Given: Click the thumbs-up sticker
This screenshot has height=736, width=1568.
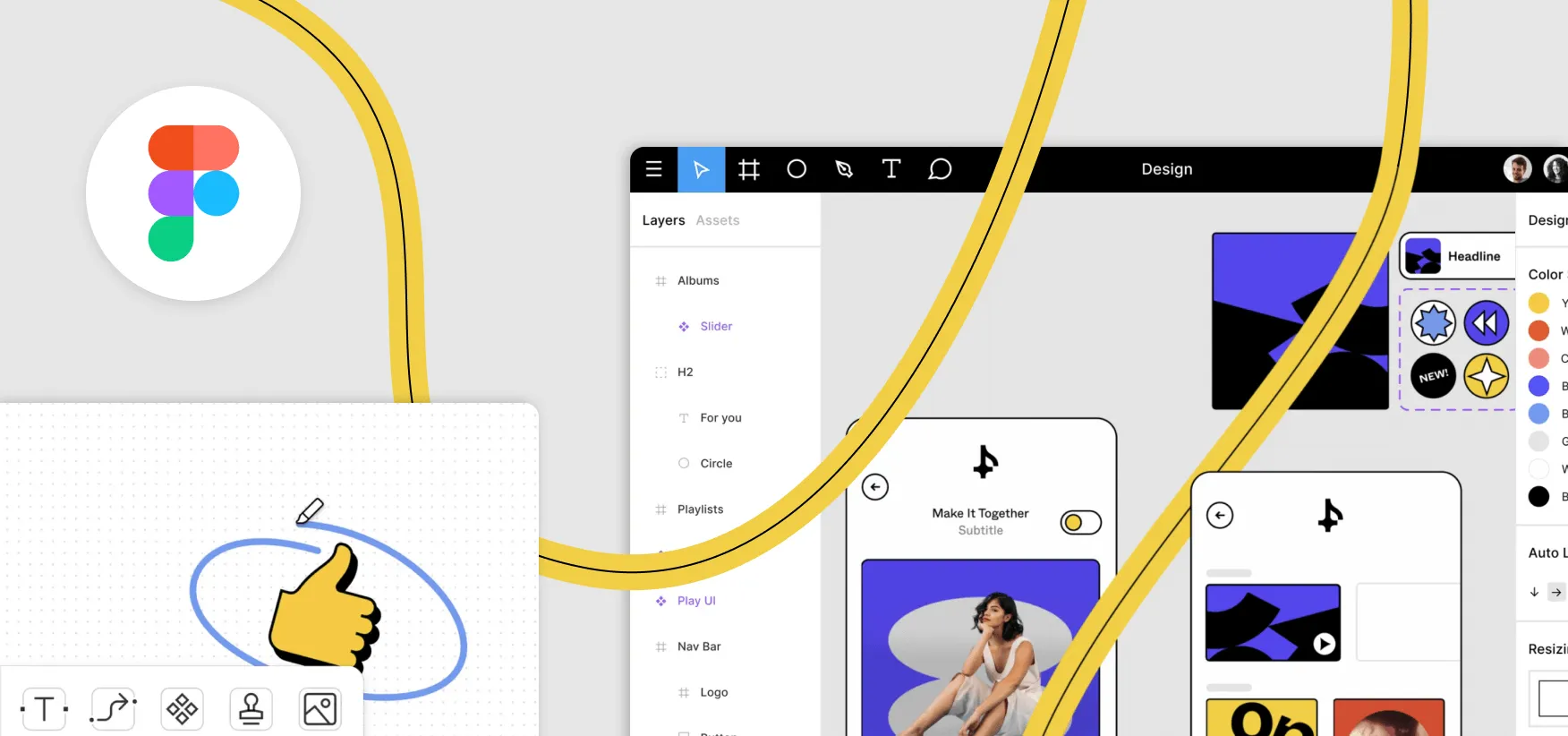Looking at the screenshot, I should click(x=326, y=607).
